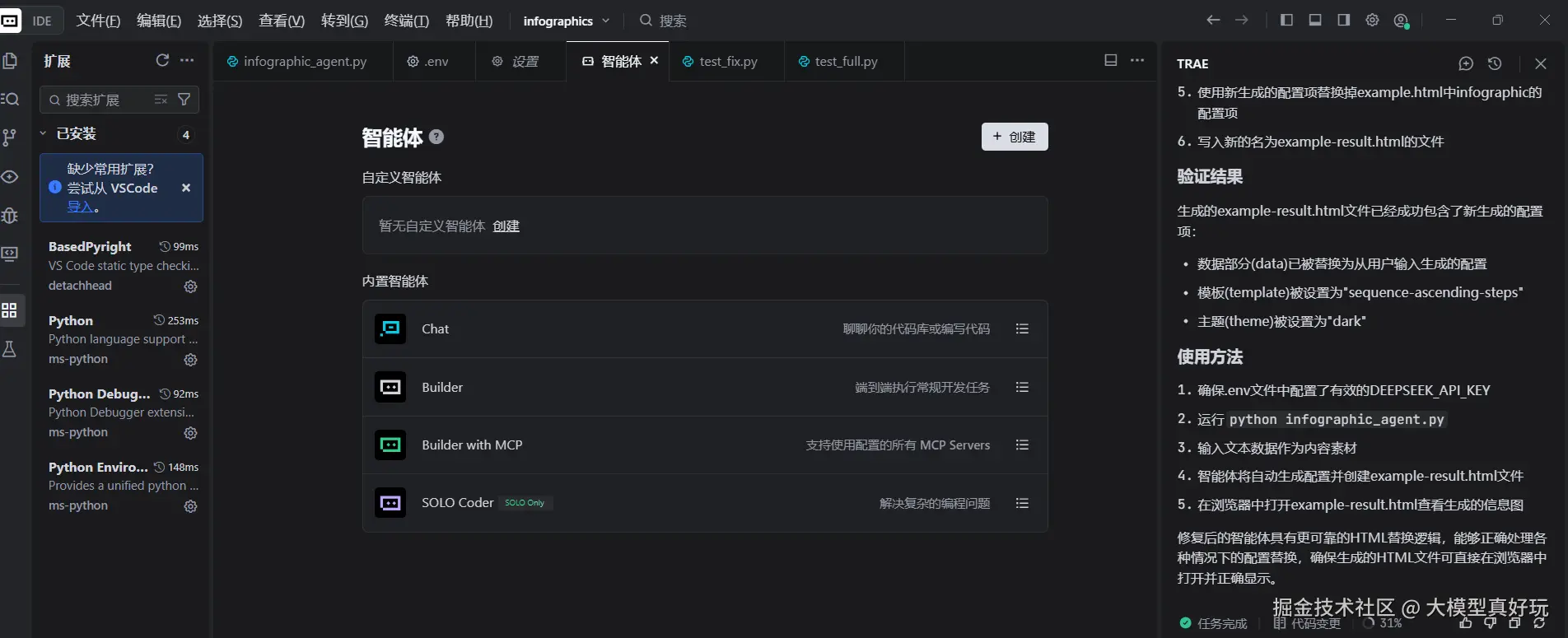Screen dimensions: 1568x638
Task: Start a new chat in TRAE panel
Action: tap(1466, 63)
